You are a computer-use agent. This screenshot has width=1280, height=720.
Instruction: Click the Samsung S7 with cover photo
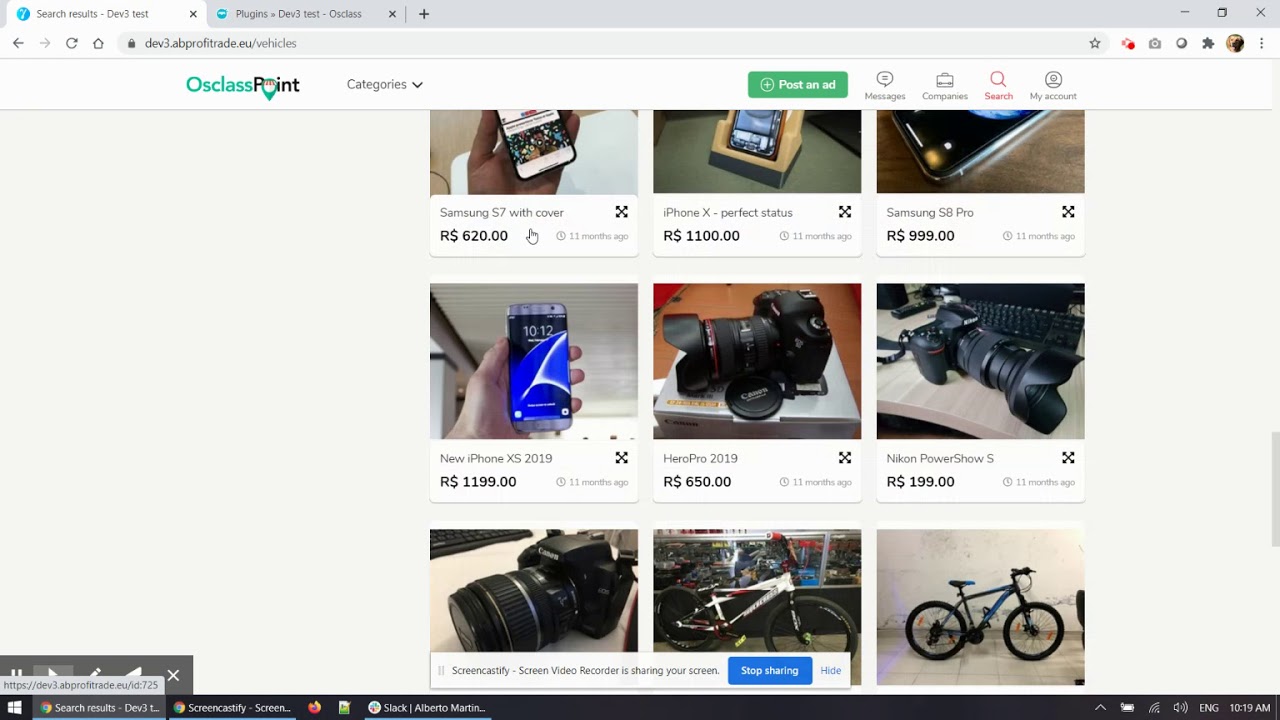pyautogui.click(x=534, y=151)
